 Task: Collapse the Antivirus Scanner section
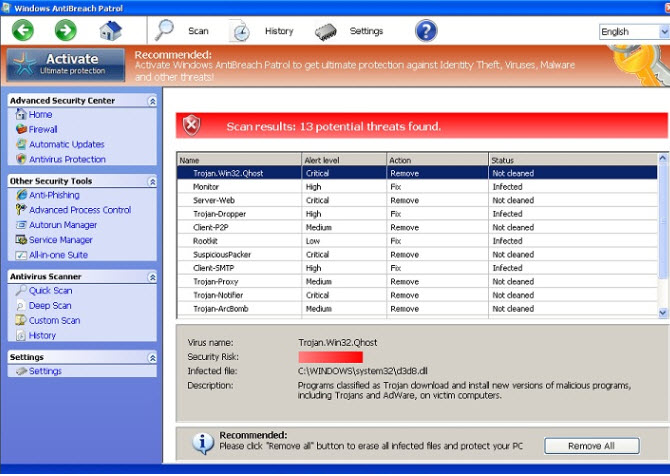coord(152,277)
